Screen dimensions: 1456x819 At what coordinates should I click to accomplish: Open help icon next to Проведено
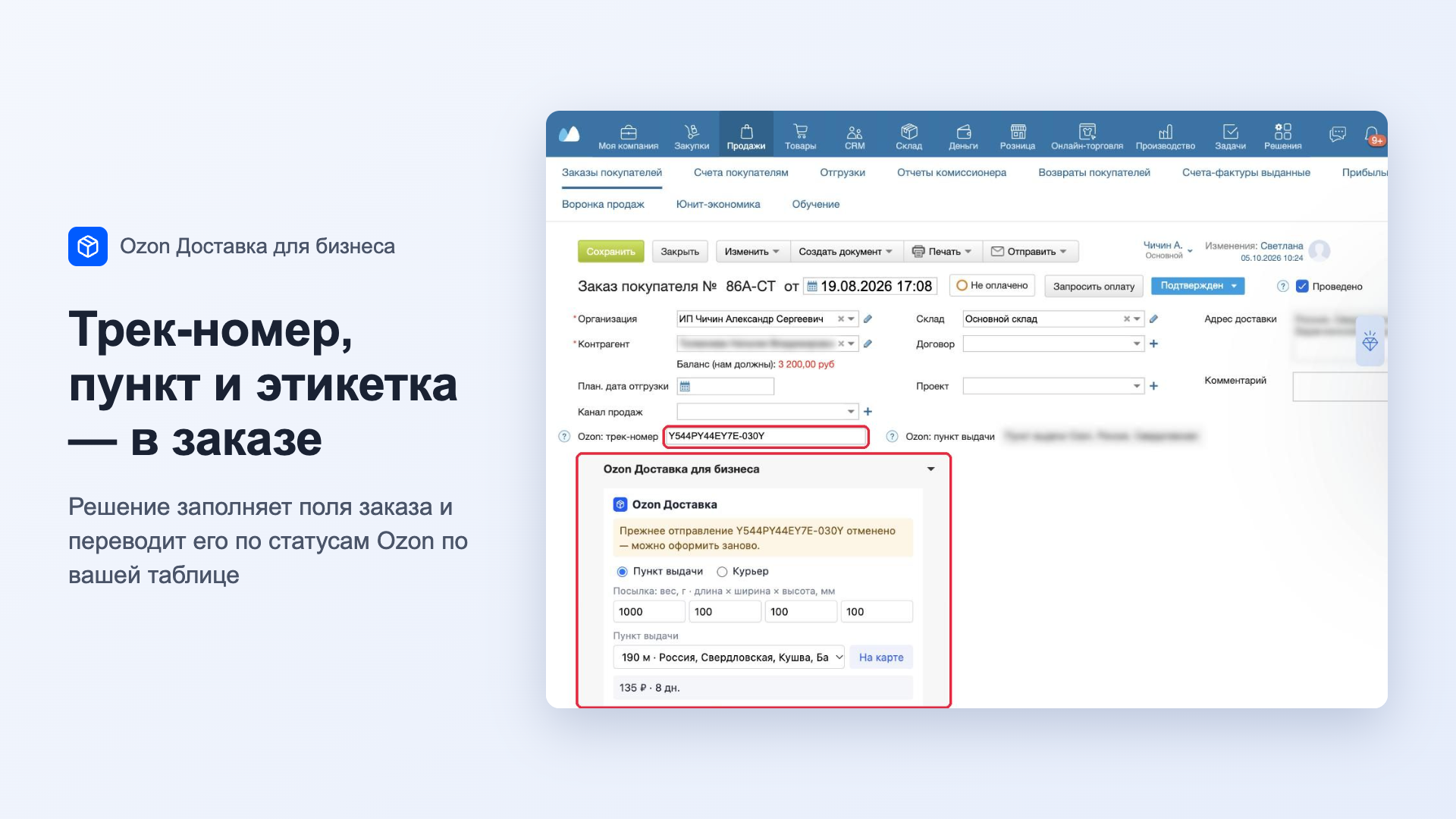(1282, 287)
